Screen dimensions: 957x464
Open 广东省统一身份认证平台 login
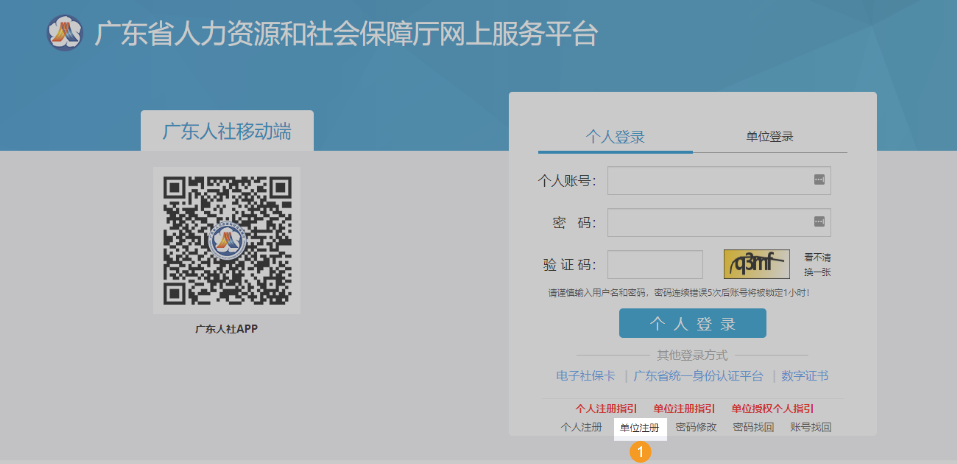coord(698,376)
